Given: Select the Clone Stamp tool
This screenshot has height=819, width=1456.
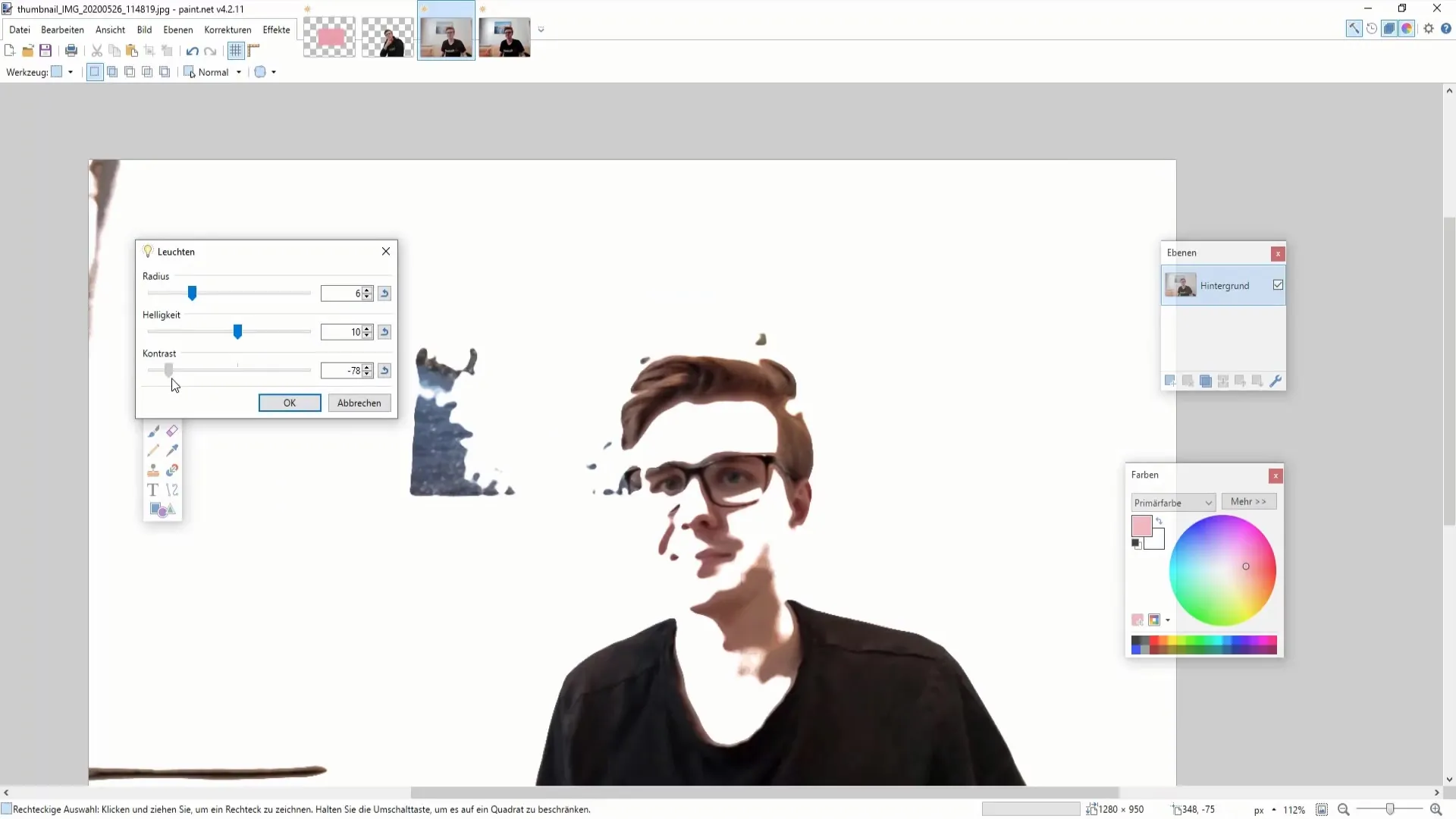Looking at the screenshot, I should coord(153,470).
